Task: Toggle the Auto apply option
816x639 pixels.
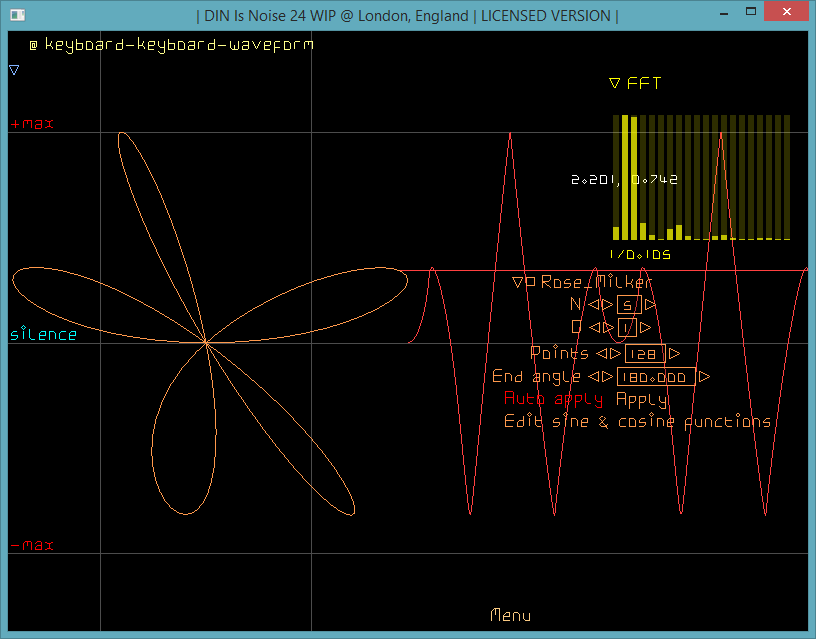Action: (553, 399)
